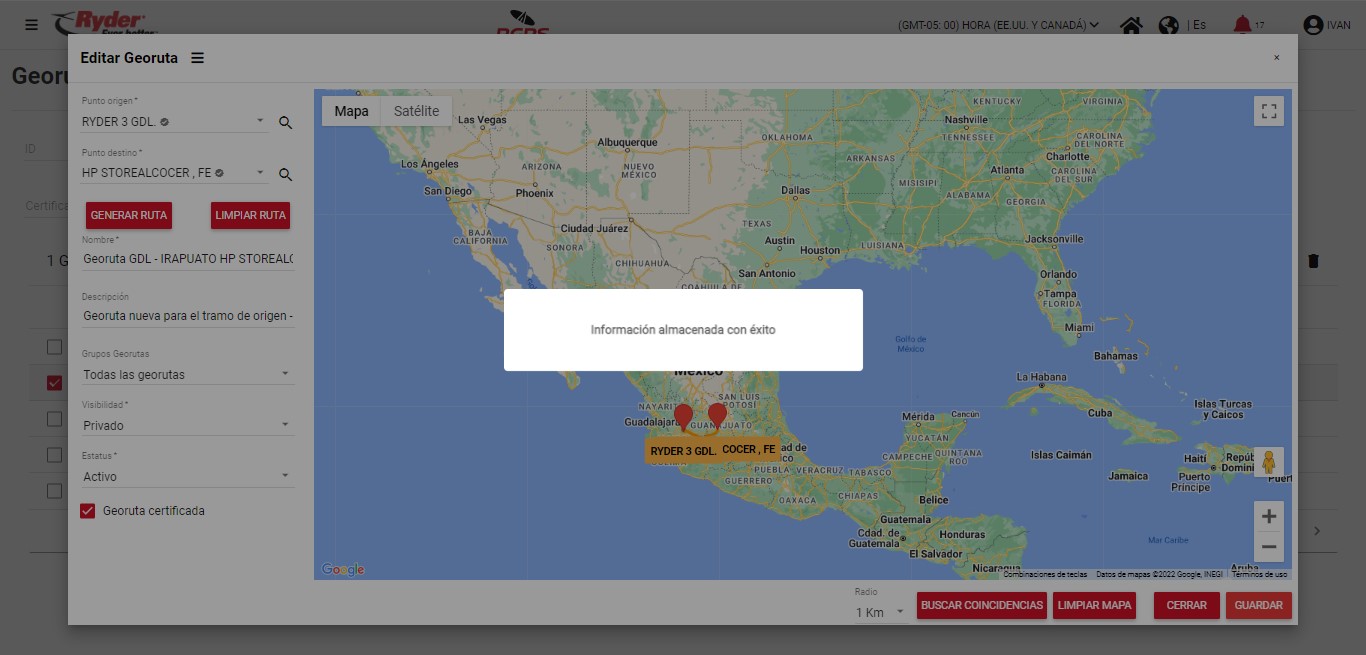Image resolution: width=1366 pixels, height=655 pixels.
Task: Zoom in on the map
Action: coord(1269,516)
